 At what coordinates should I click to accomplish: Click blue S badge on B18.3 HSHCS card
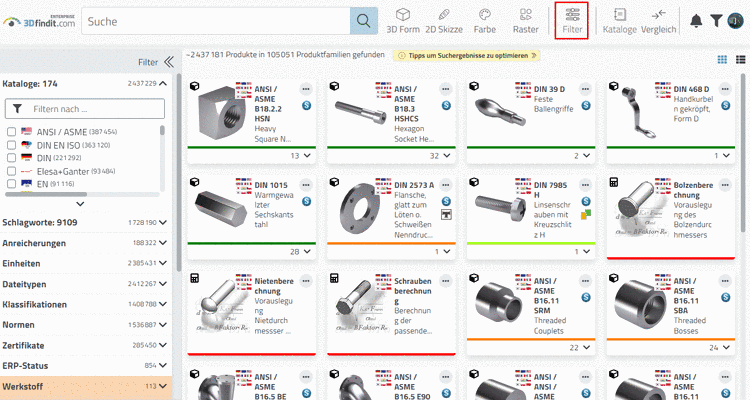(446, 105)
